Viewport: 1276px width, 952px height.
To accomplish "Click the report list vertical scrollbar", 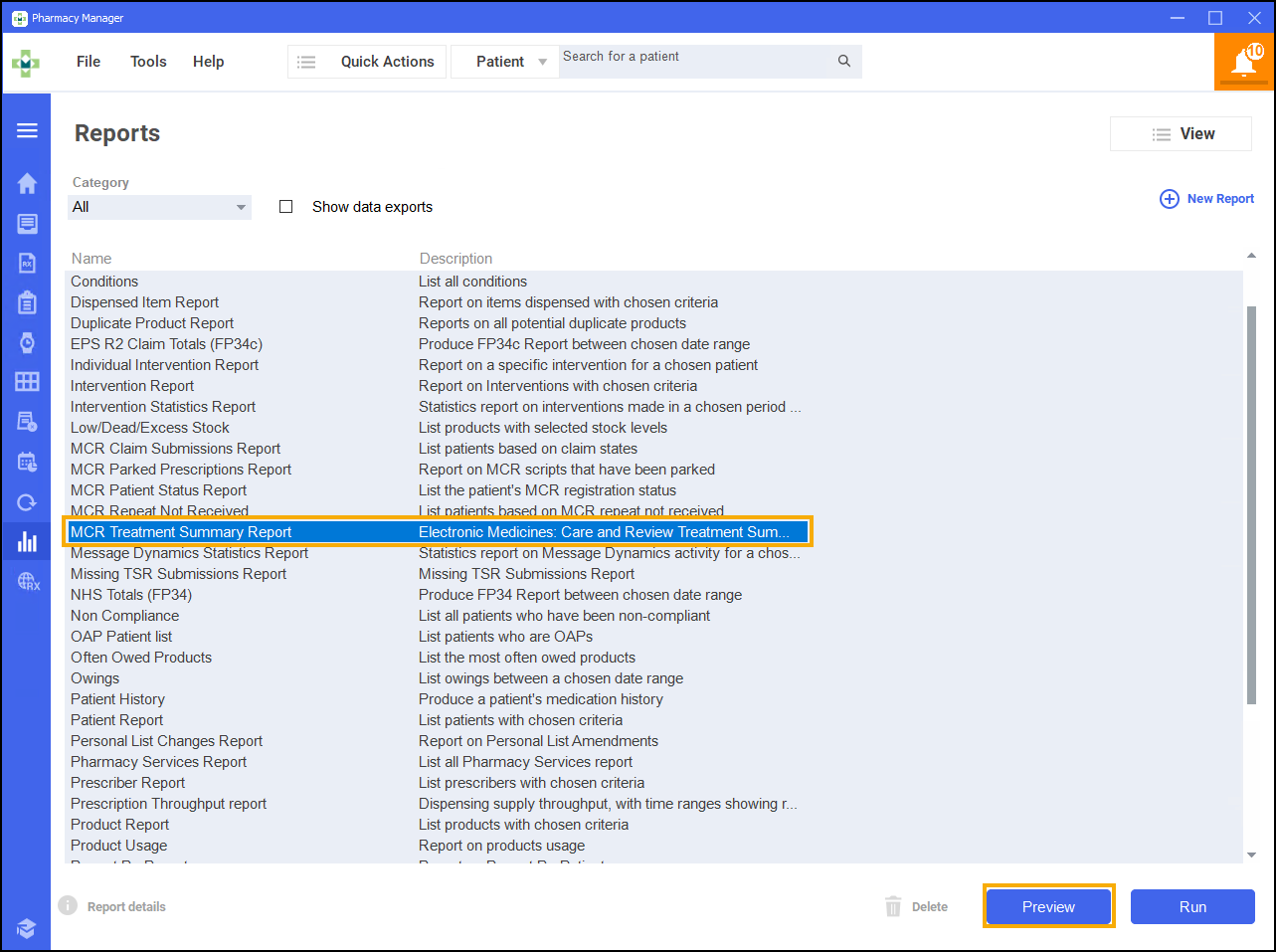I will (1251, 497).
